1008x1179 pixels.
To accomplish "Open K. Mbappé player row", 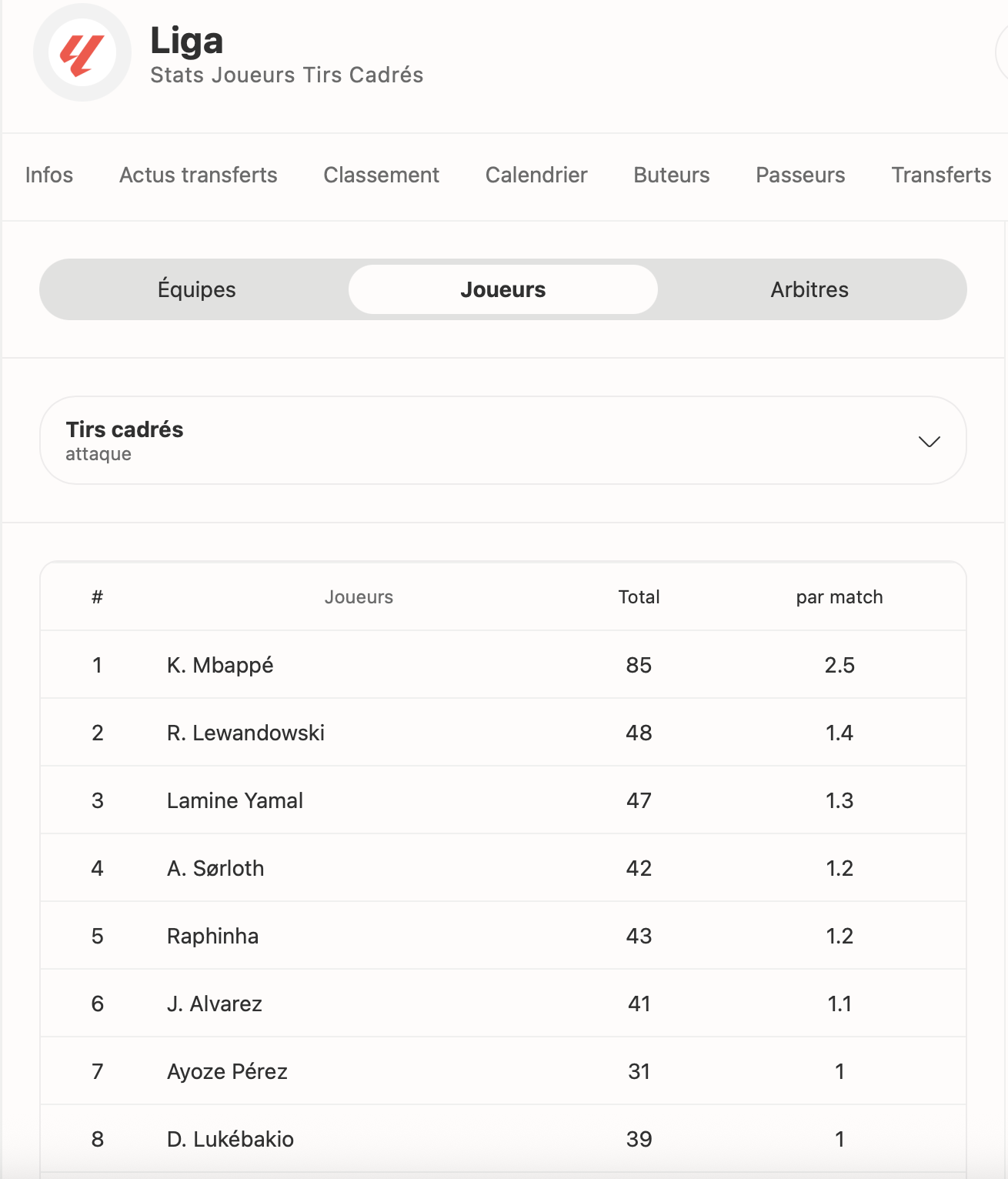I will 502,665.
